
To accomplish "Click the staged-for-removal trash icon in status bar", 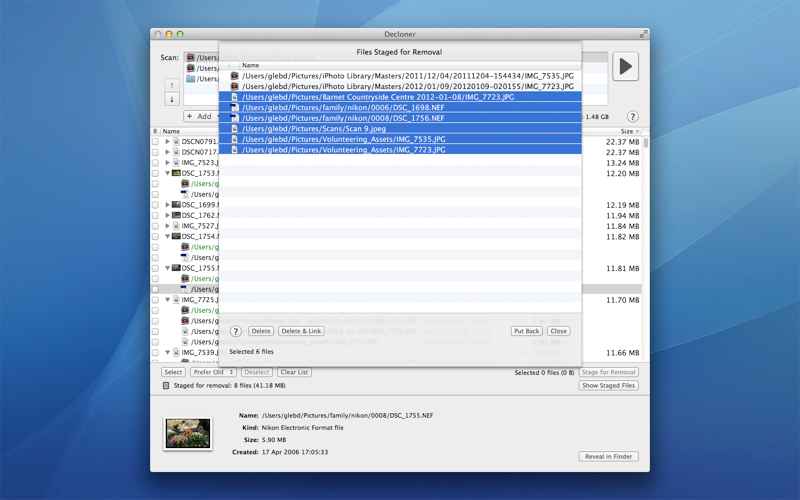I will point(166,386).
